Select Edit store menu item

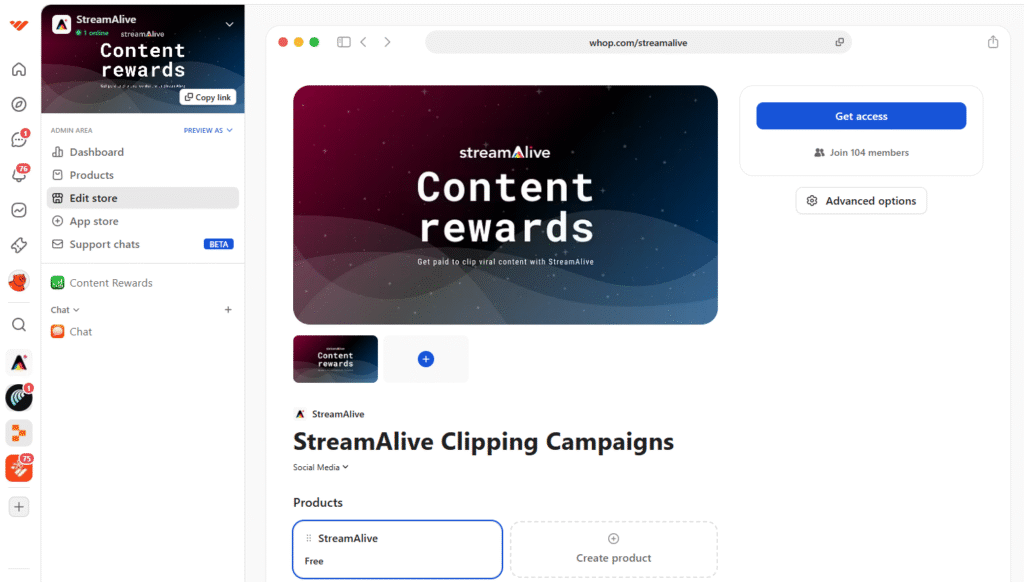click(x=142, y=198)
